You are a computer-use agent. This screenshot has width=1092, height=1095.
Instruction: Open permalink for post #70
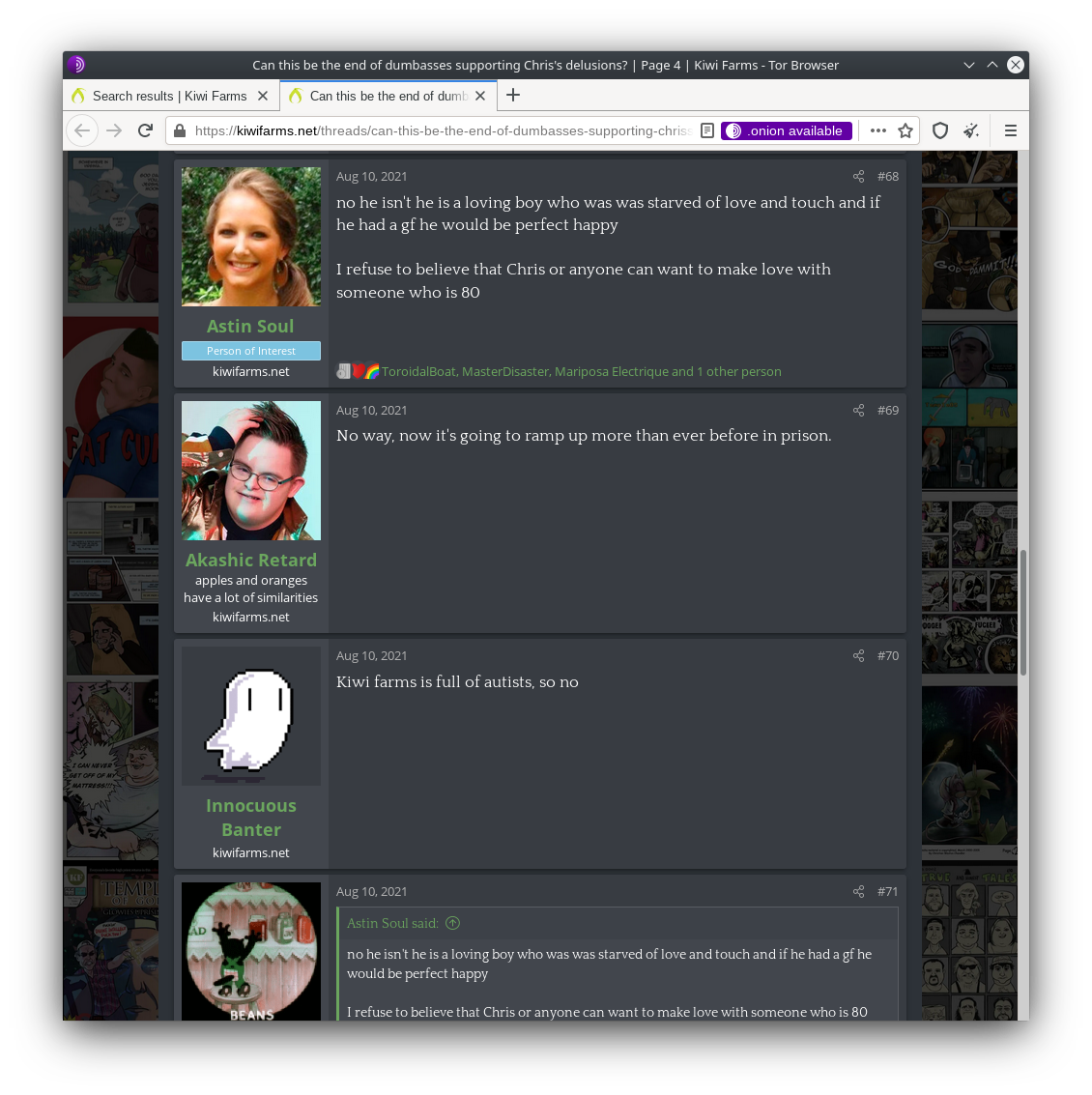pyautogui.click(x=888, y=655)
